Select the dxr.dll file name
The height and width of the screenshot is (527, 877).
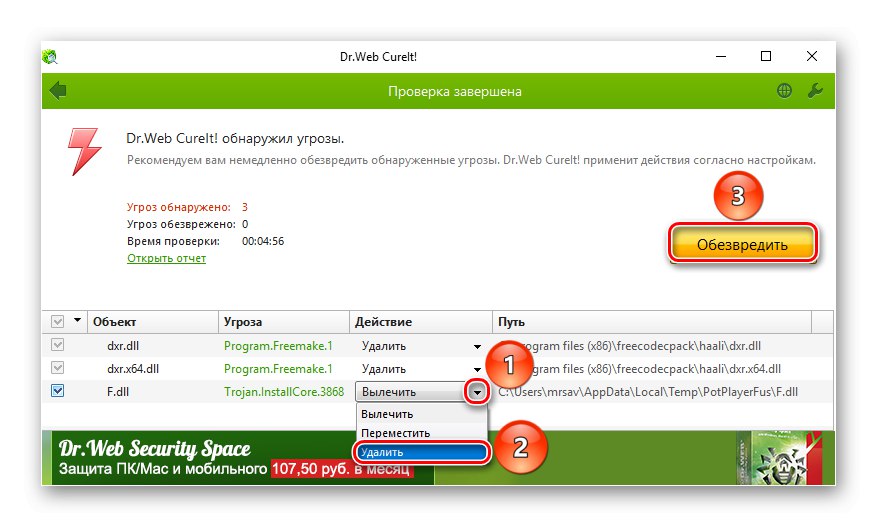(122, 346)
